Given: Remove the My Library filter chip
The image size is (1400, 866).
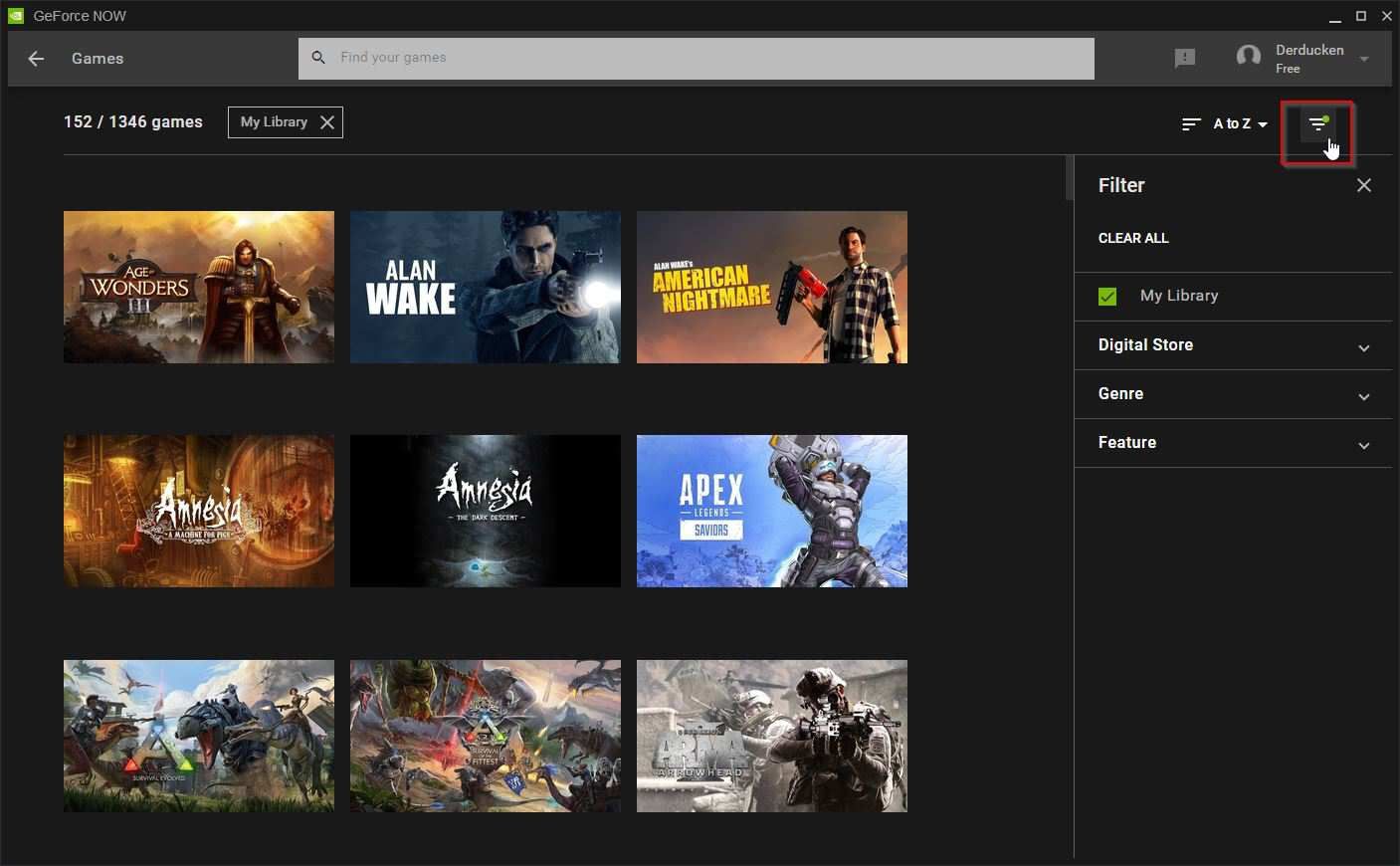Looking at the screenshot, I should tap(326, 122).
